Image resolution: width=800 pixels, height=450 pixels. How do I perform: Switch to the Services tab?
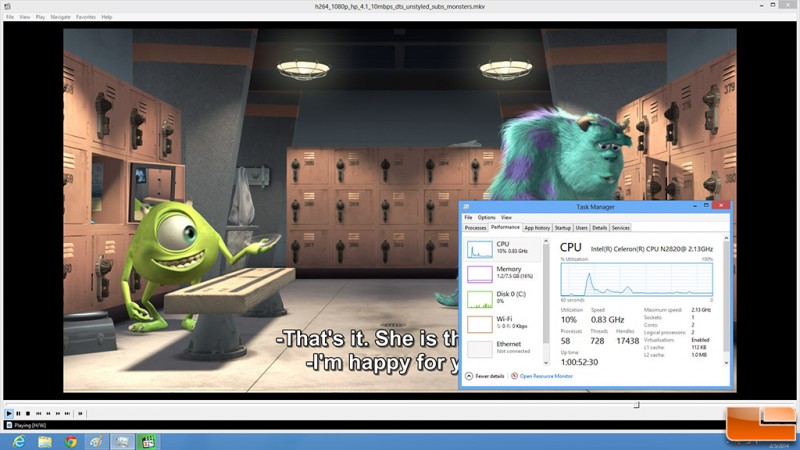pos(620,228)
